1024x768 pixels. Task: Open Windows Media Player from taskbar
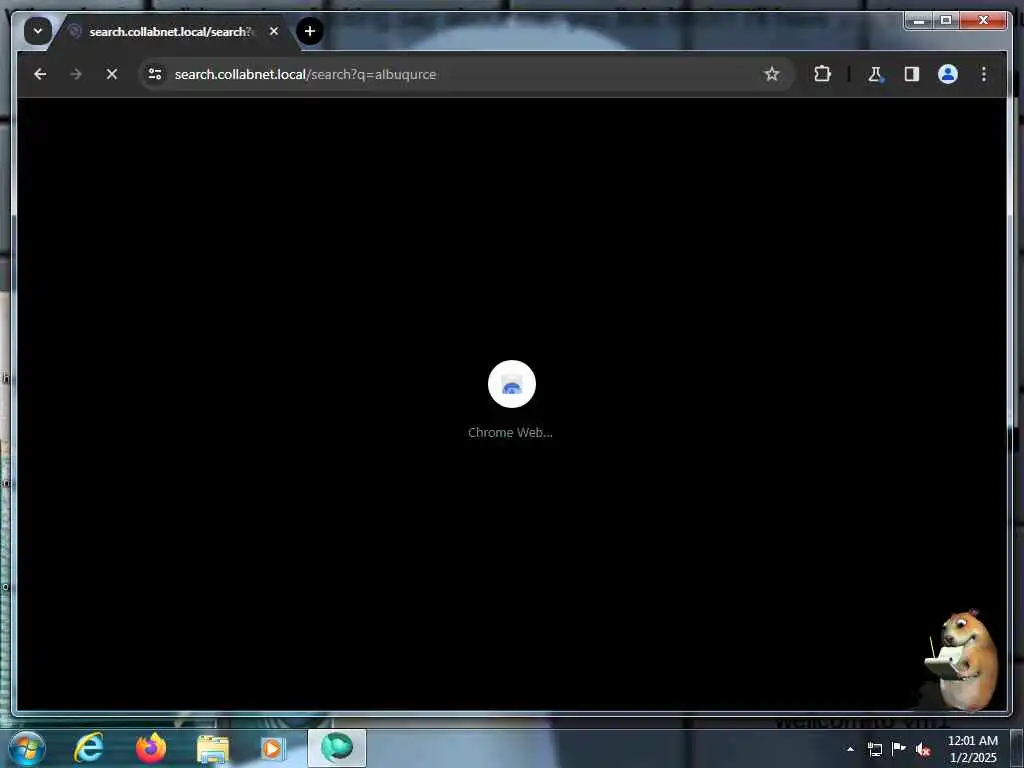(272, 748)
